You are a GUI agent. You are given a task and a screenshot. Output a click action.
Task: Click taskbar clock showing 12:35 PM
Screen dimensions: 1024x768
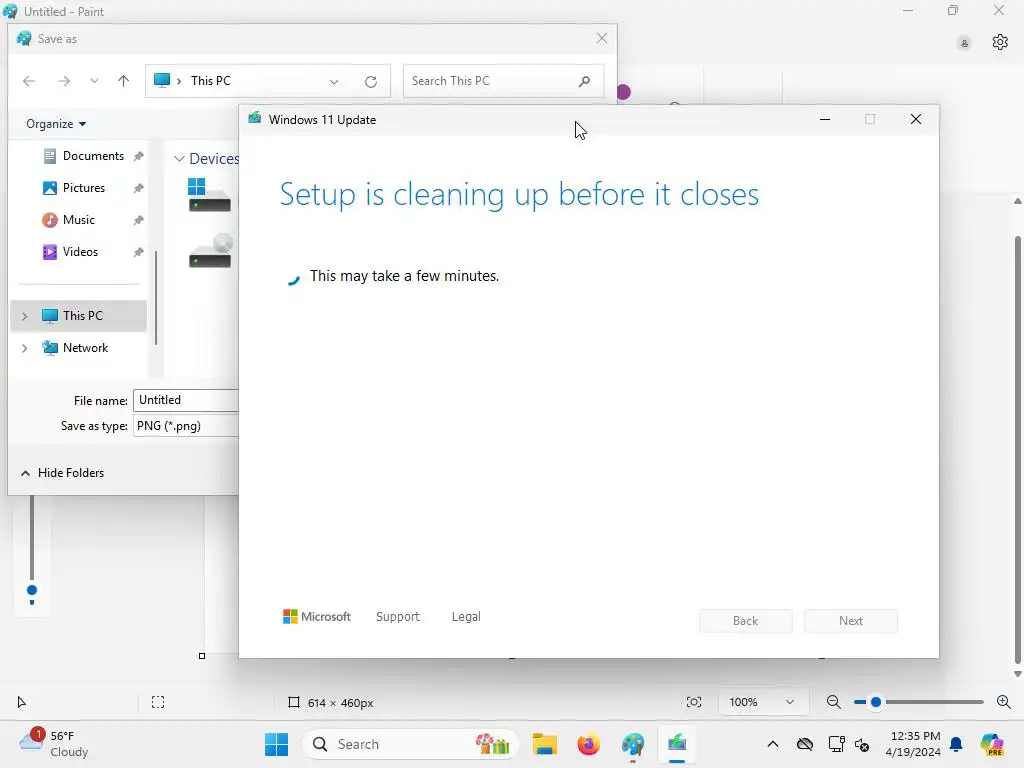(x=913, y=744)
